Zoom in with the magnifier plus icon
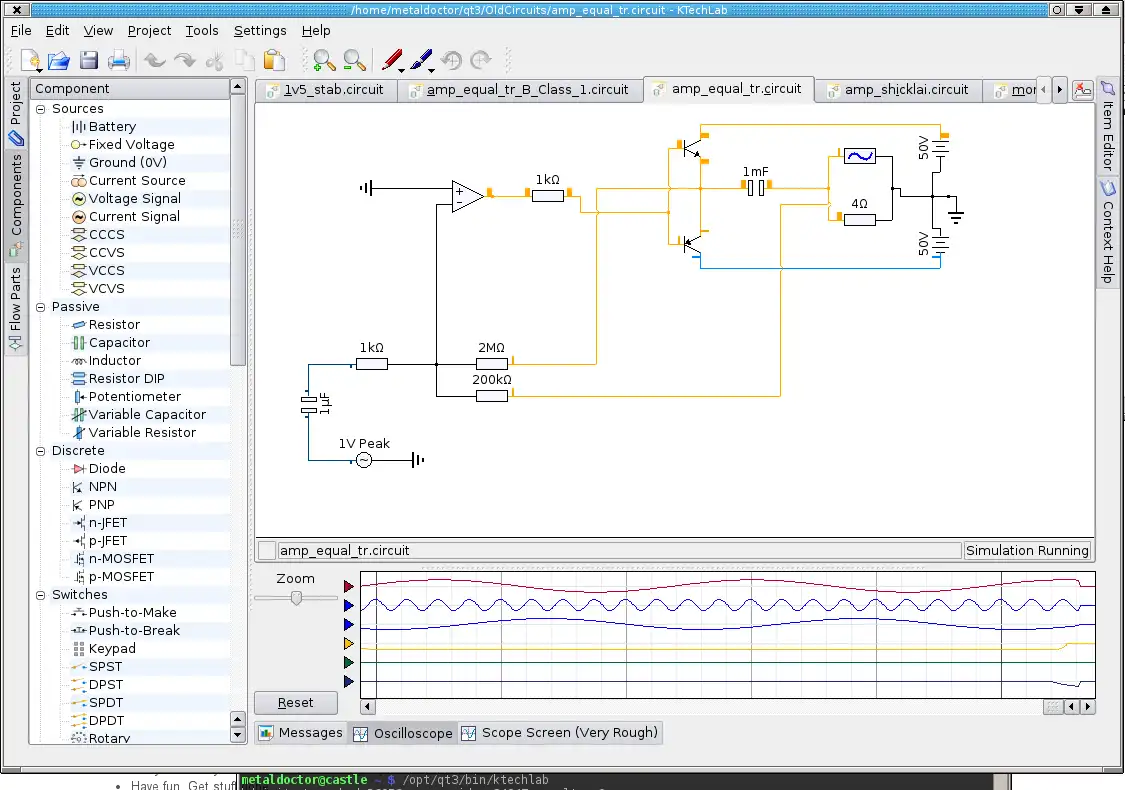 point(324,61)
